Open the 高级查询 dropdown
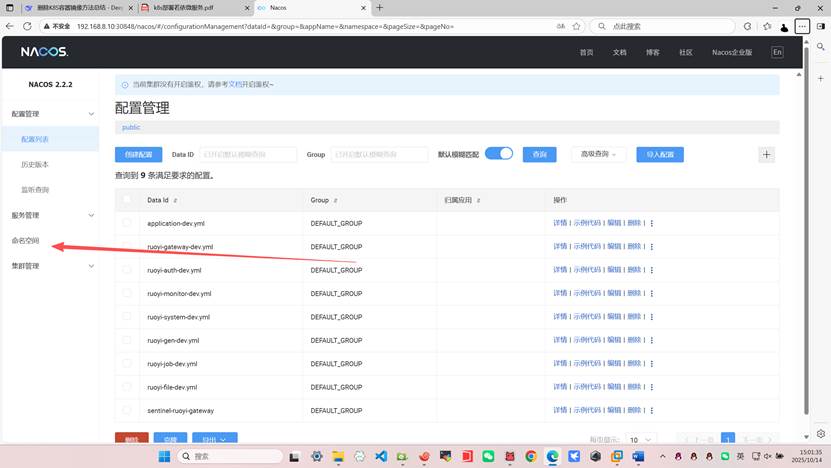 click(599, 154)
